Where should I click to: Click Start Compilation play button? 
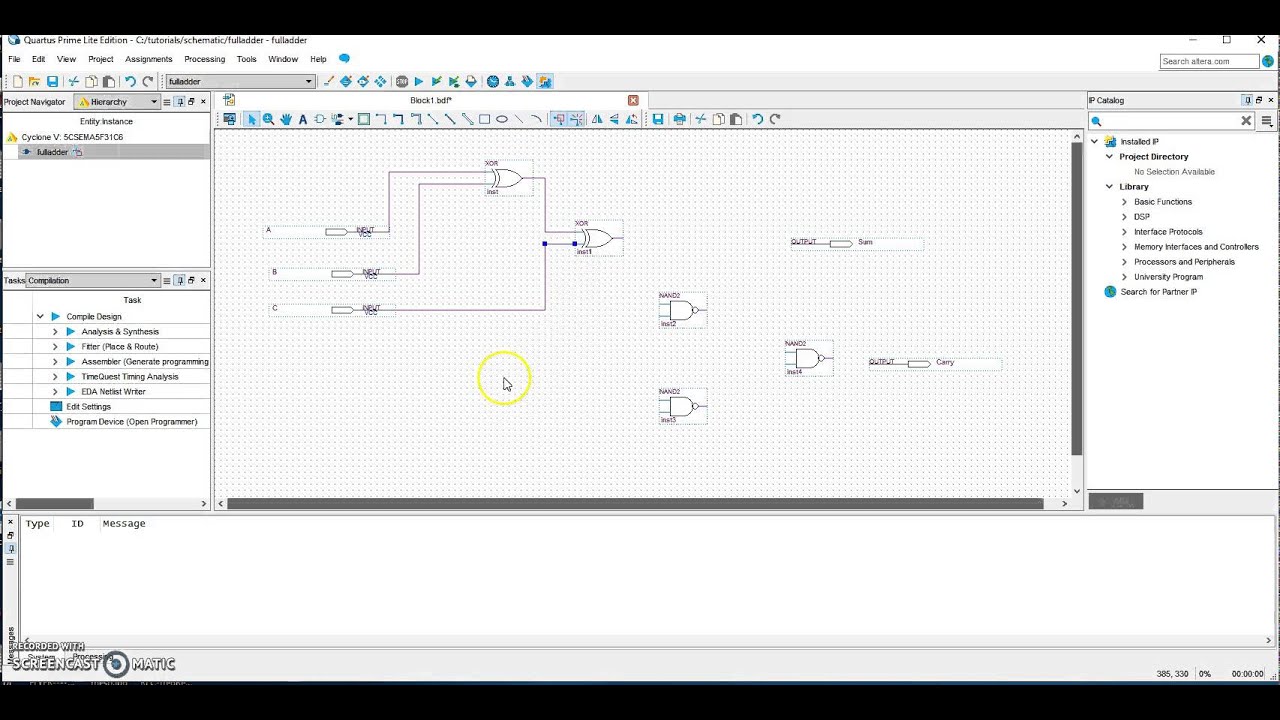coord(419,81)
